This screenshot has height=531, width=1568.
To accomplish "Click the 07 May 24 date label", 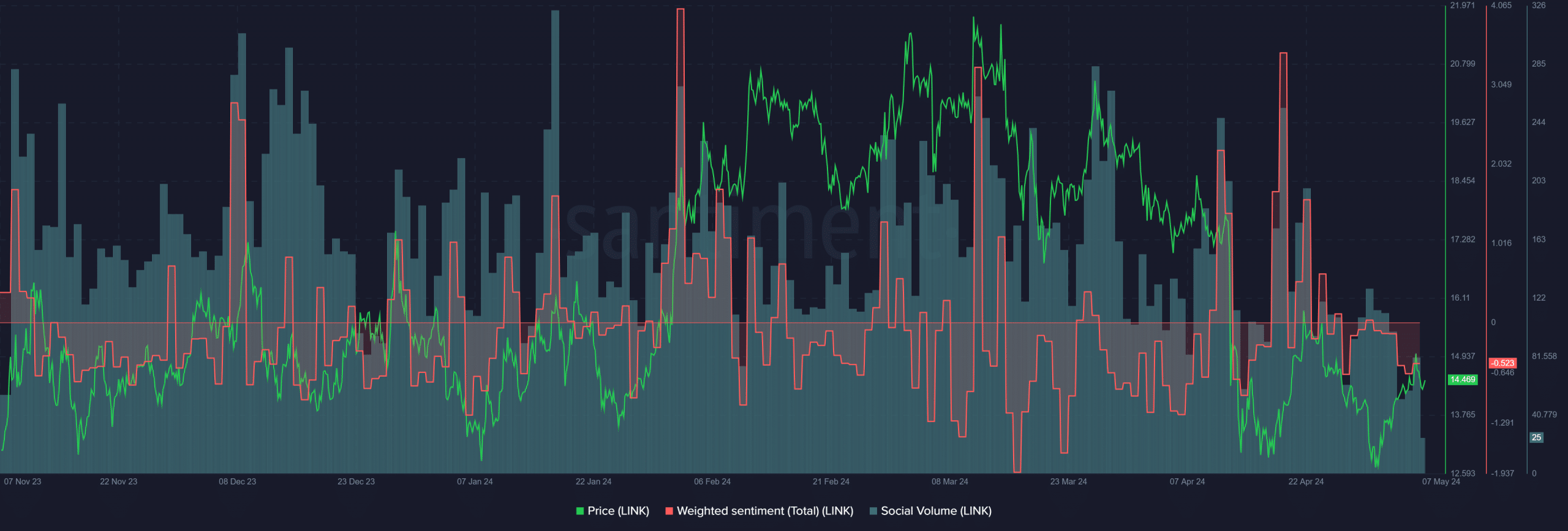I will (x=1441, y=481).
